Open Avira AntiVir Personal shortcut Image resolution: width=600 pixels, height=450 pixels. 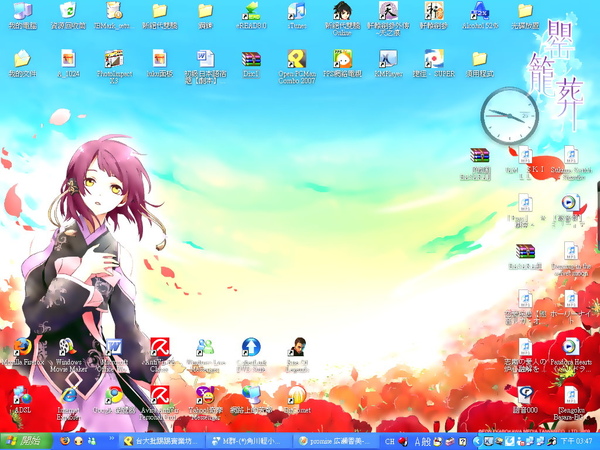[x=160, y=403]
